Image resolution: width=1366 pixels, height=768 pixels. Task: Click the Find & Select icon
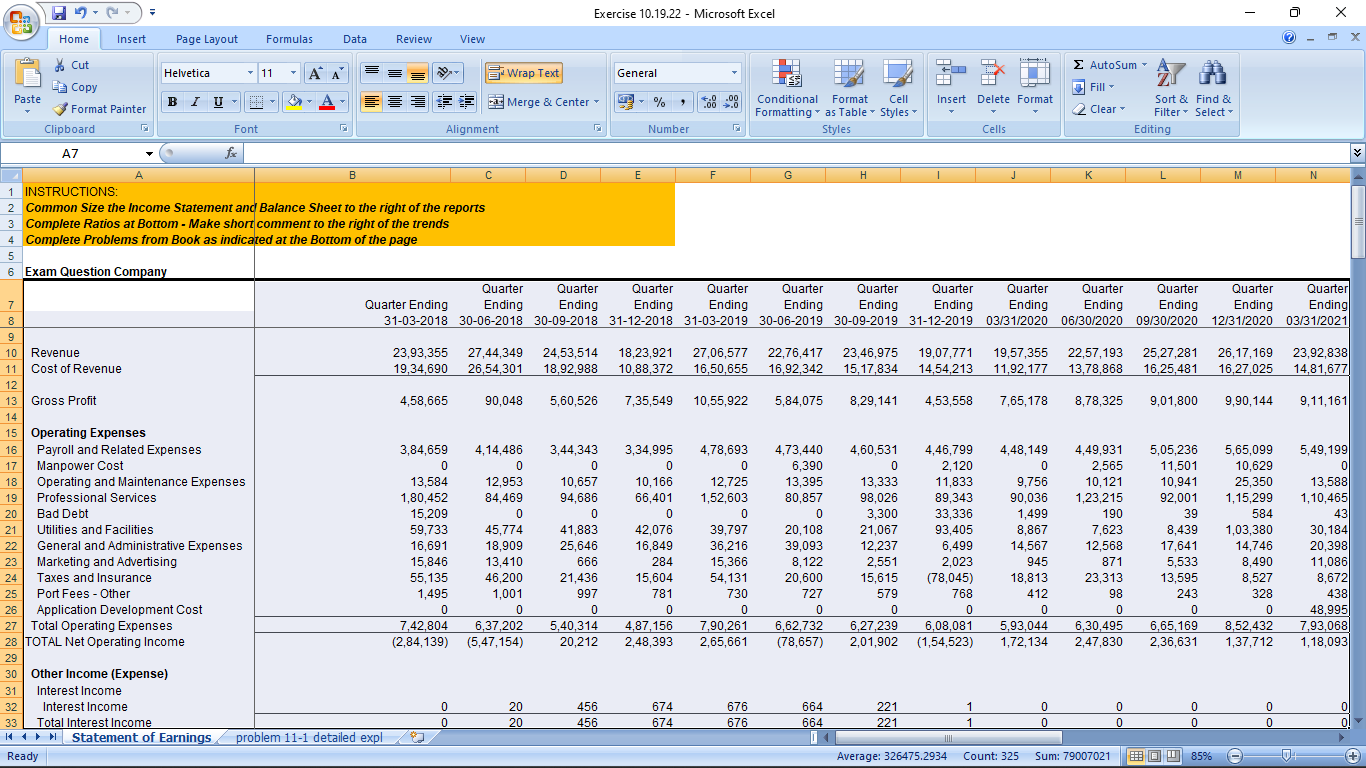[1212, 88]
